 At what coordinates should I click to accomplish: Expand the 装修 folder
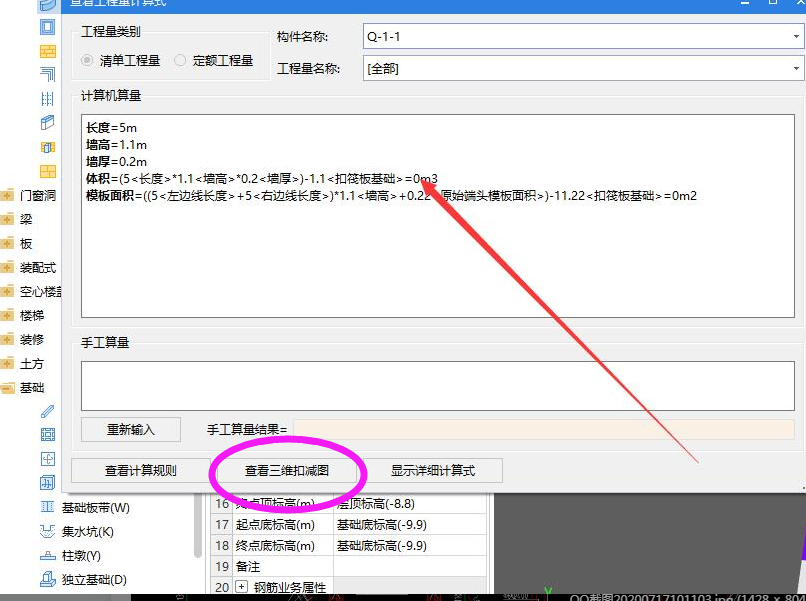point(7,339)
